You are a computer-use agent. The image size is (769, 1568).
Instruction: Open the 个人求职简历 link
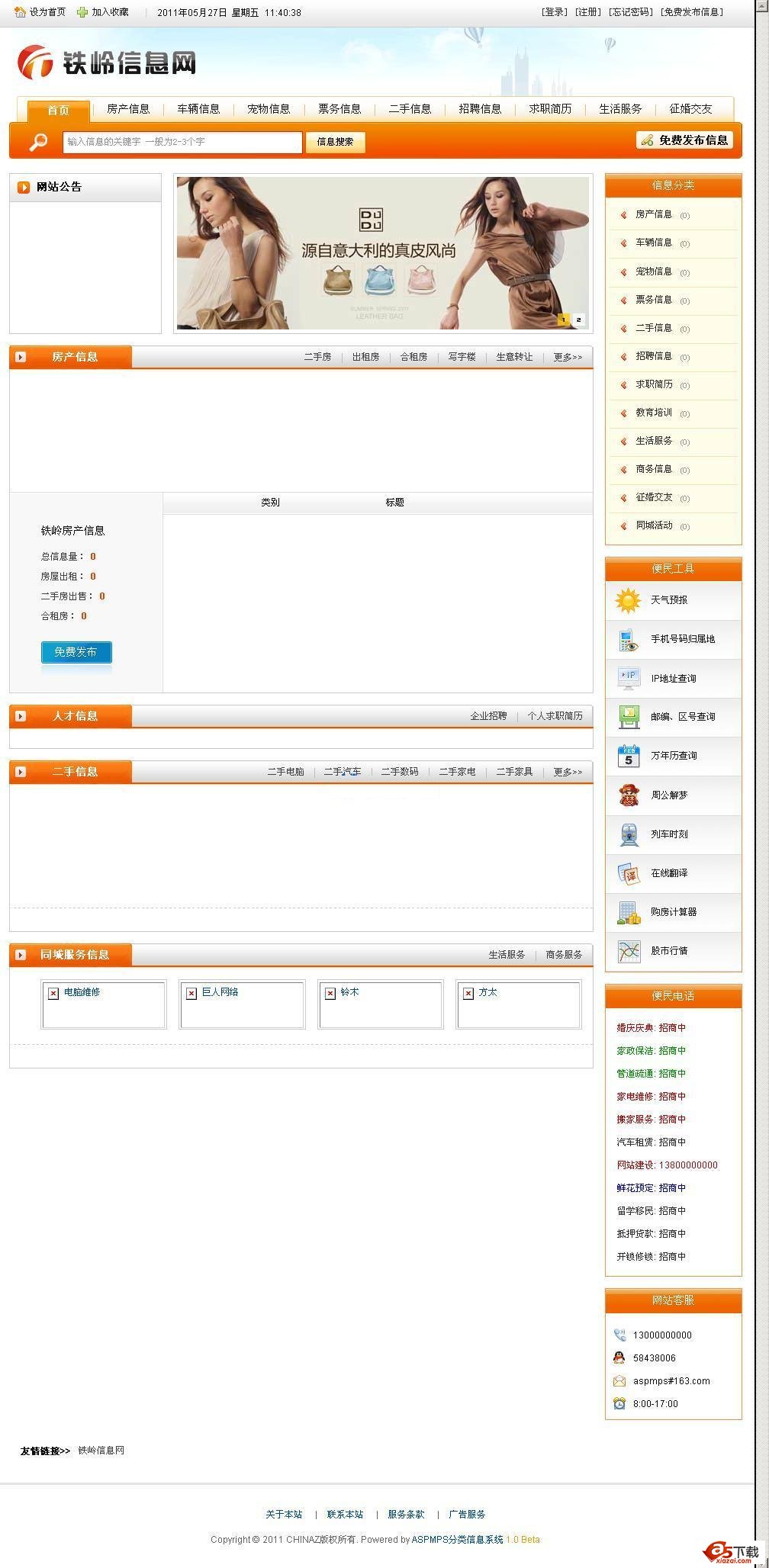coord(555,716)
